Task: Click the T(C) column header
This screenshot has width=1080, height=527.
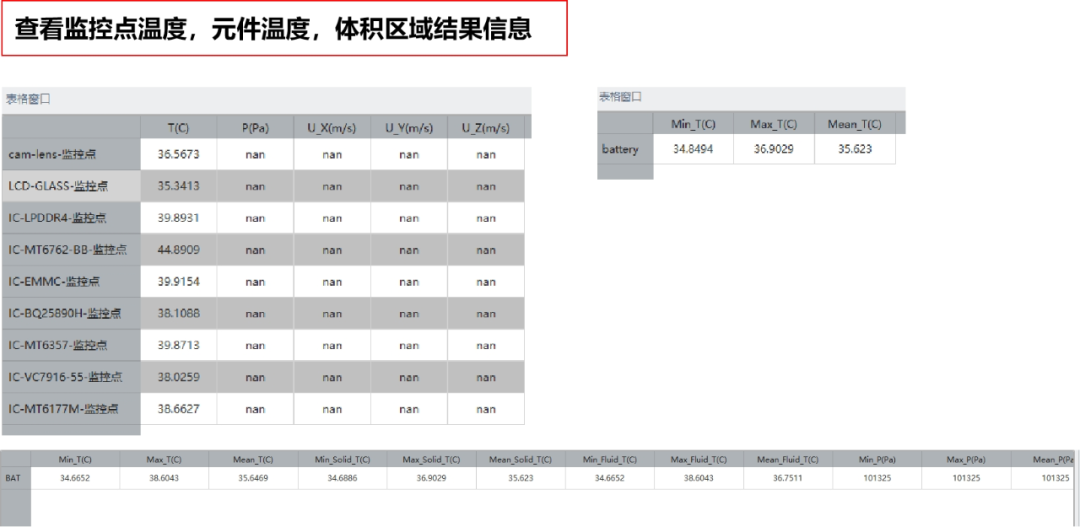Action: click(x=178, y=127)
